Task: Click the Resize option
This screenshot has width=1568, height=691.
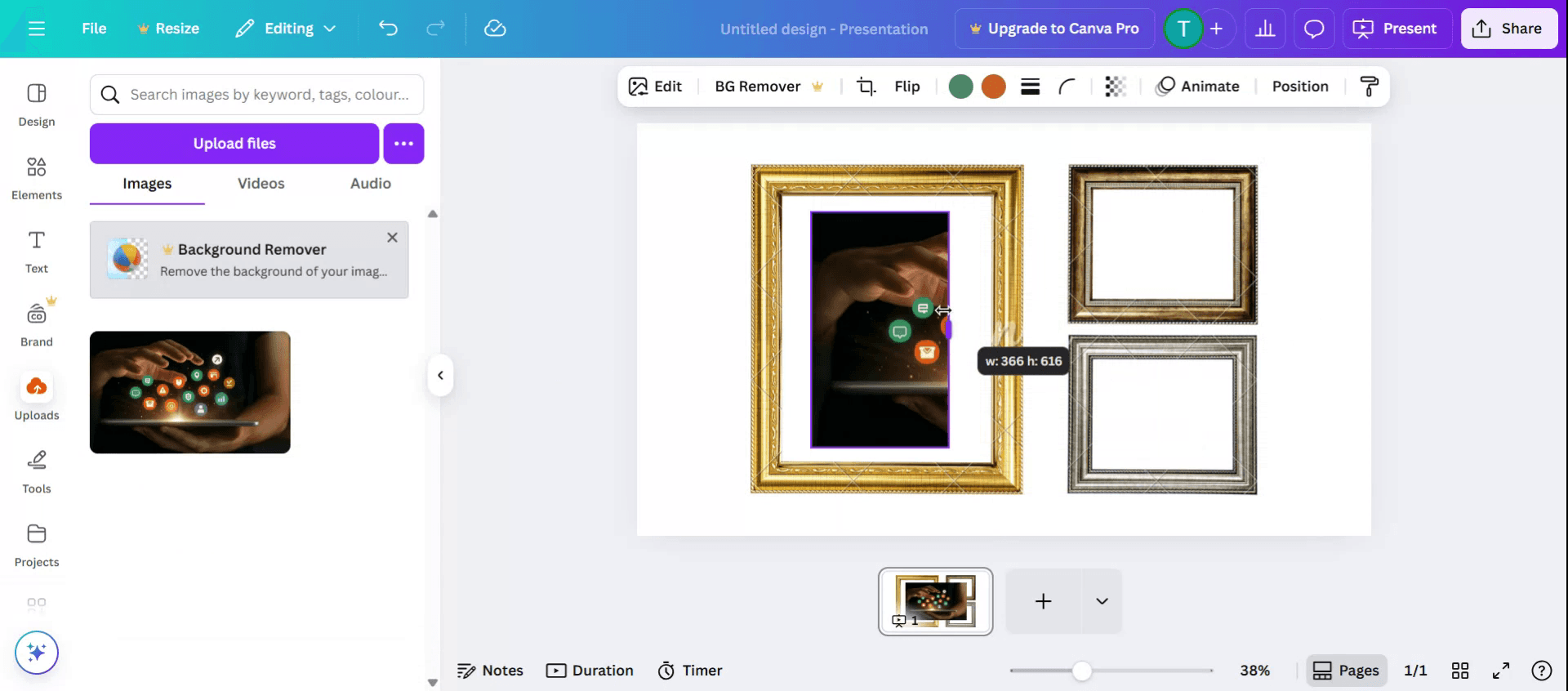Action: 168,29
